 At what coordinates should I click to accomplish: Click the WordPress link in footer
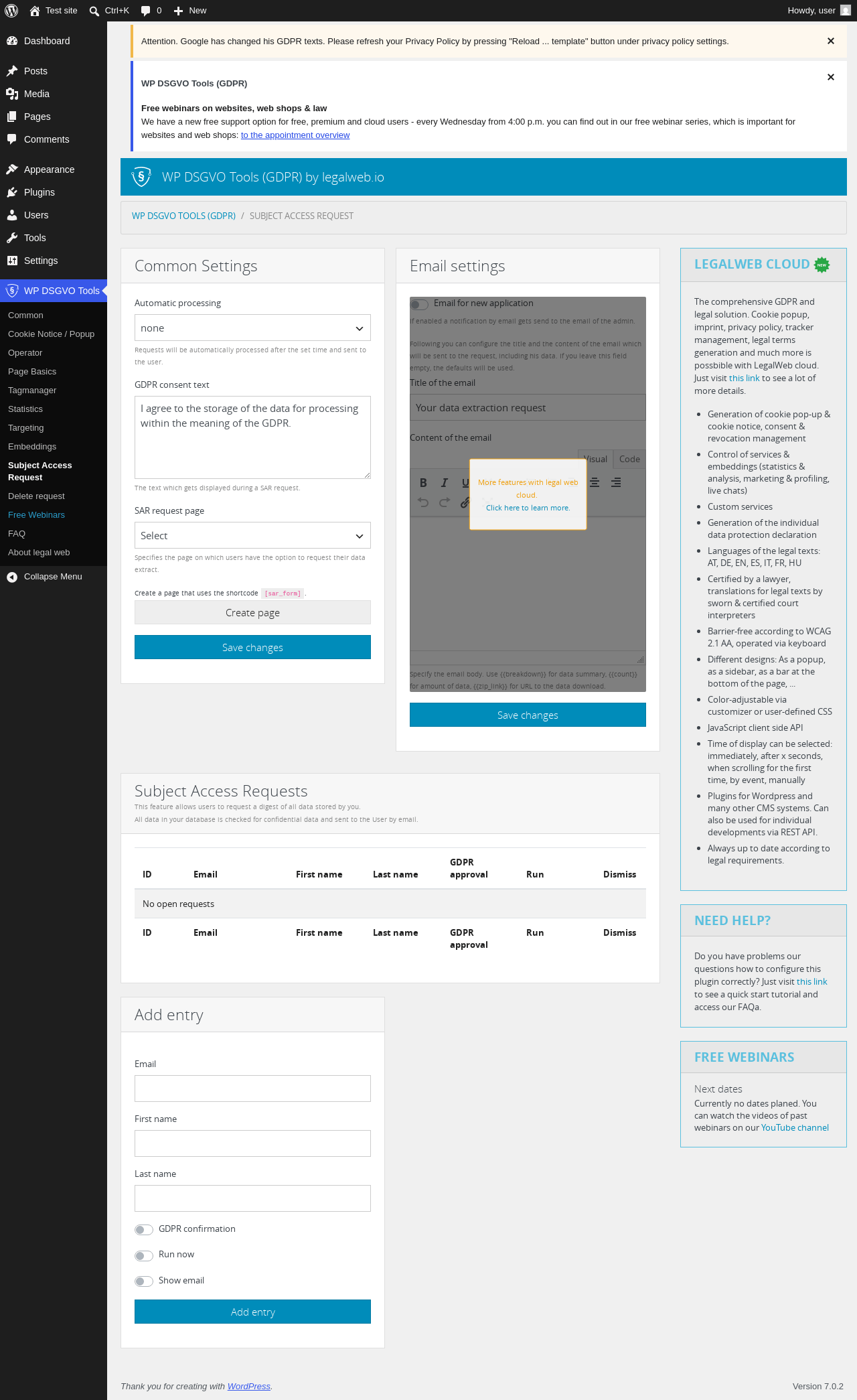pyautogui.click(x=249, y=1387)
